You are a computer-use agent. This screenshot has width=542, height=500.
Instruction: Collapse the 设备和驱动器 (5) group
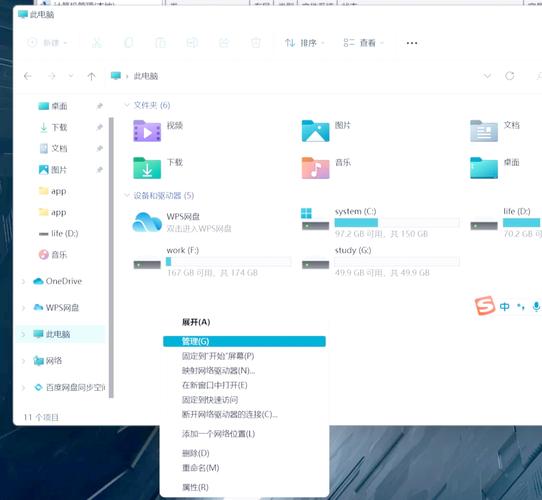pos(127,195)
